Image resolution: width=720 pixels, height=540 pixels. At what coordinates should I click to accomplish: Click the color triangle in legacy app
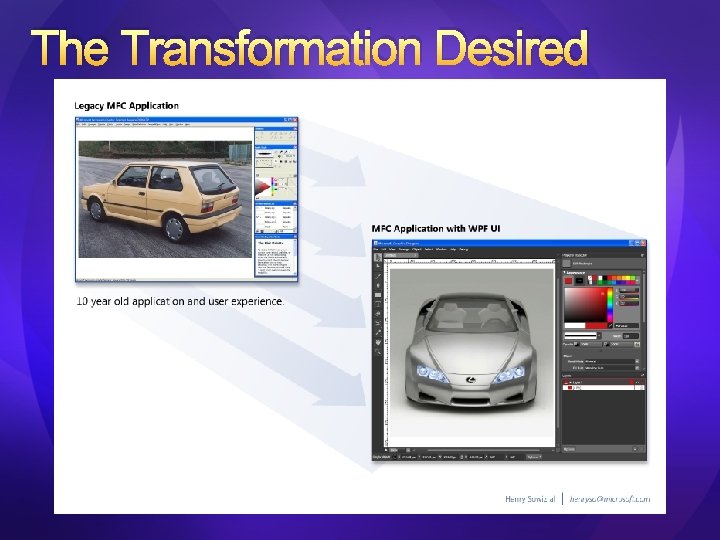pos(263,188)
